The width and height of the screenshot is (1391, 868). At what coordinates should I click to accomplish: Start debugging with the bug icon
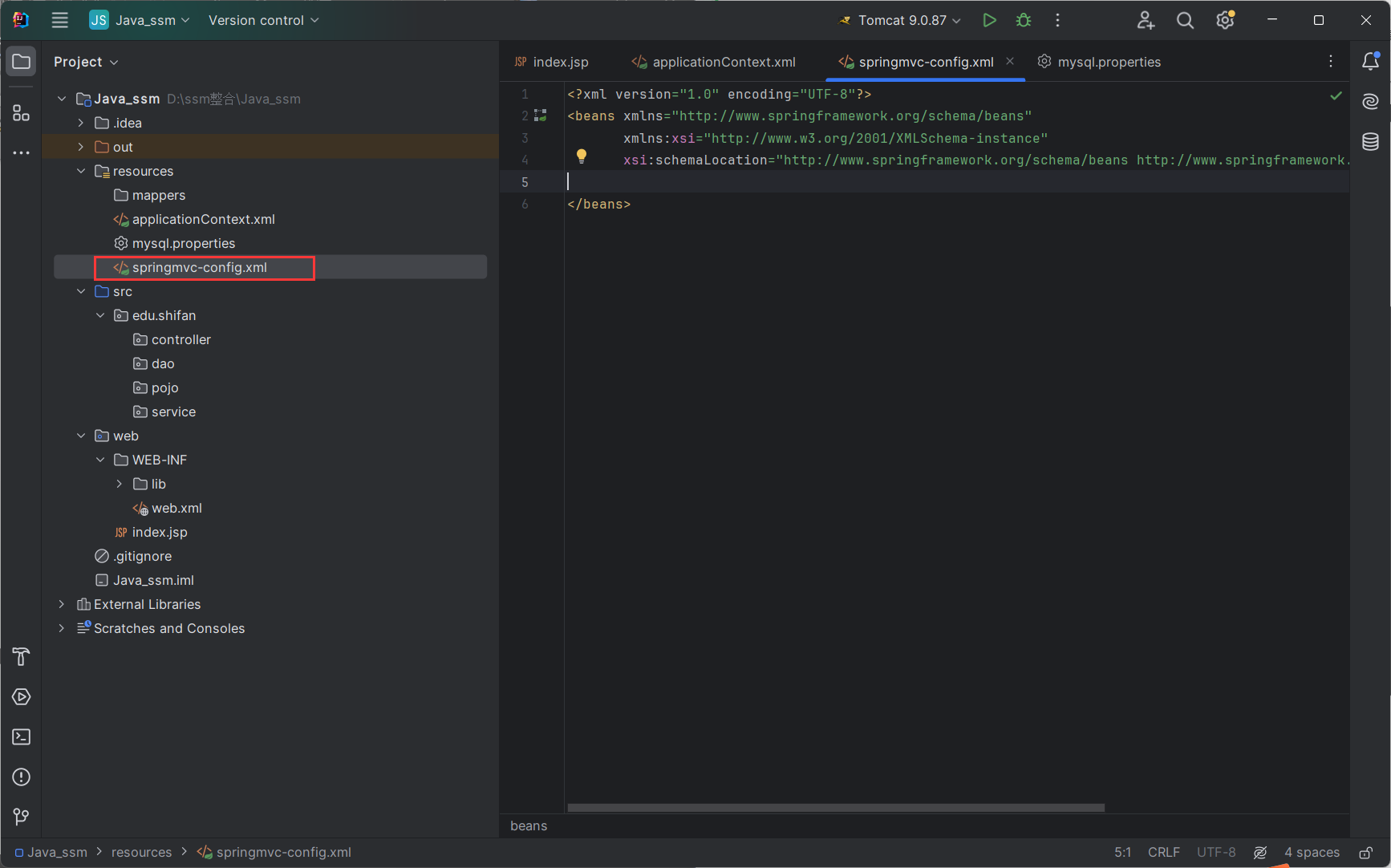tap(1024, 20)
